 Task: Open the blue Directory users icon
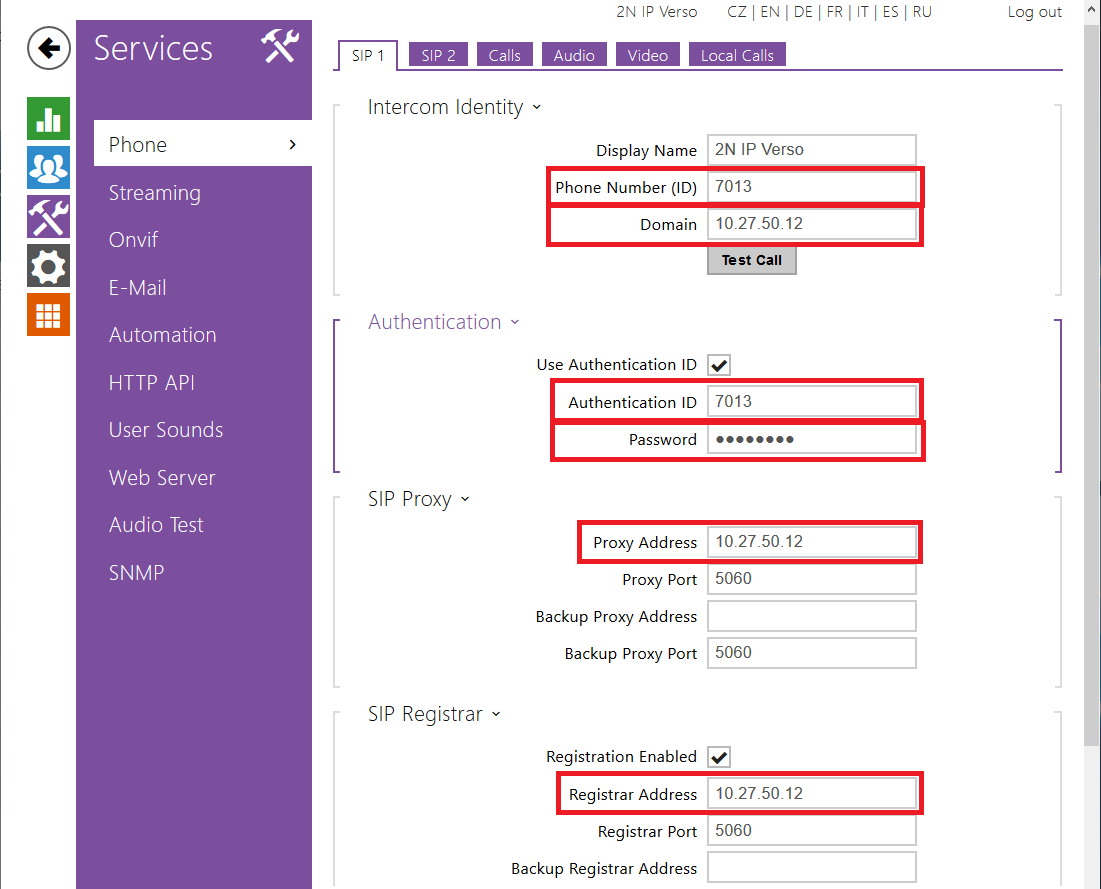click(48, 168)
